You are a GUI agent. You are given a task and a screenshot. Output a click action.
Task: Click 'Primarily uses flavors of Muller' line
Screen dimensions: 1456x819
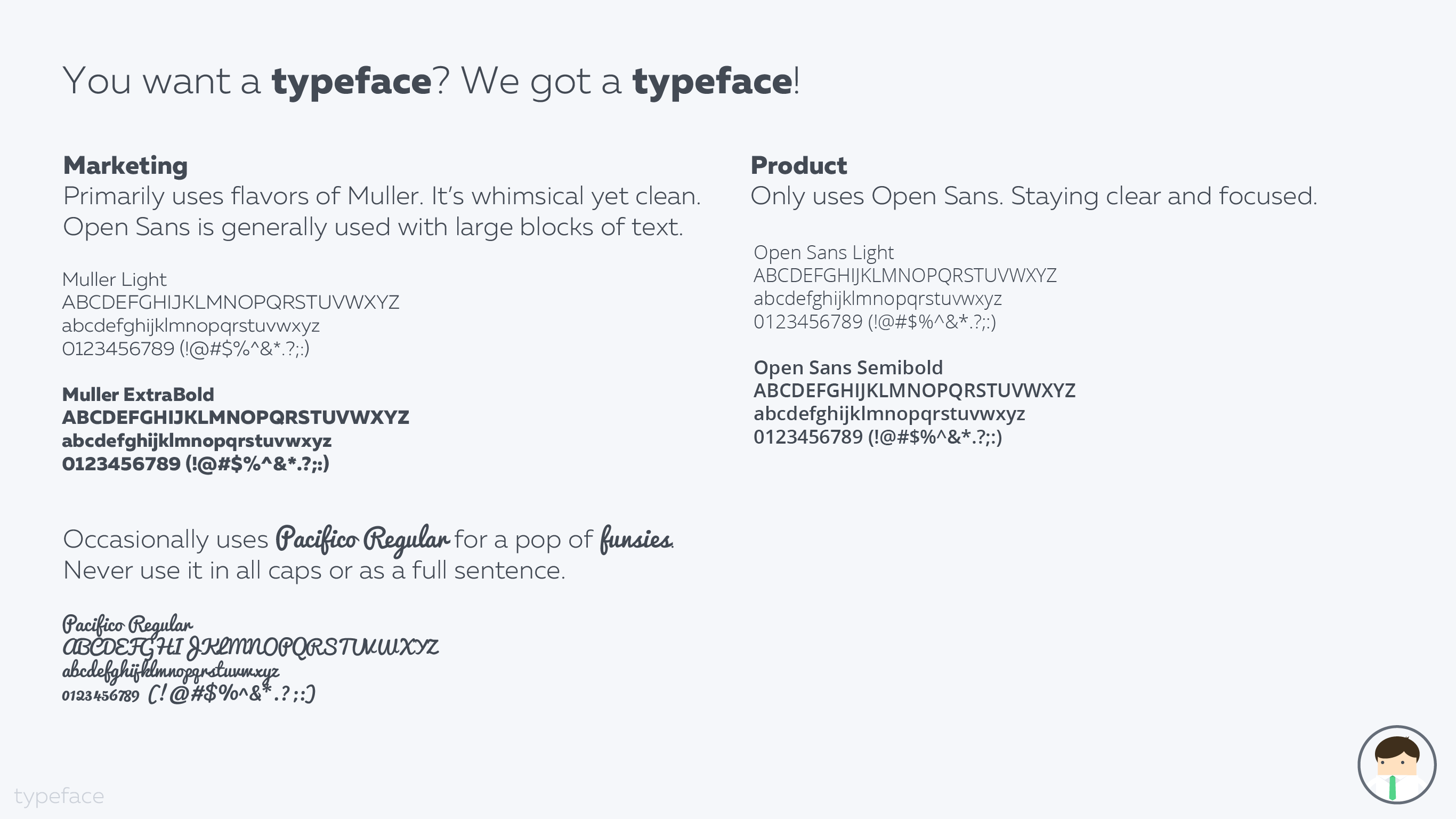click(x=382, y=196)
